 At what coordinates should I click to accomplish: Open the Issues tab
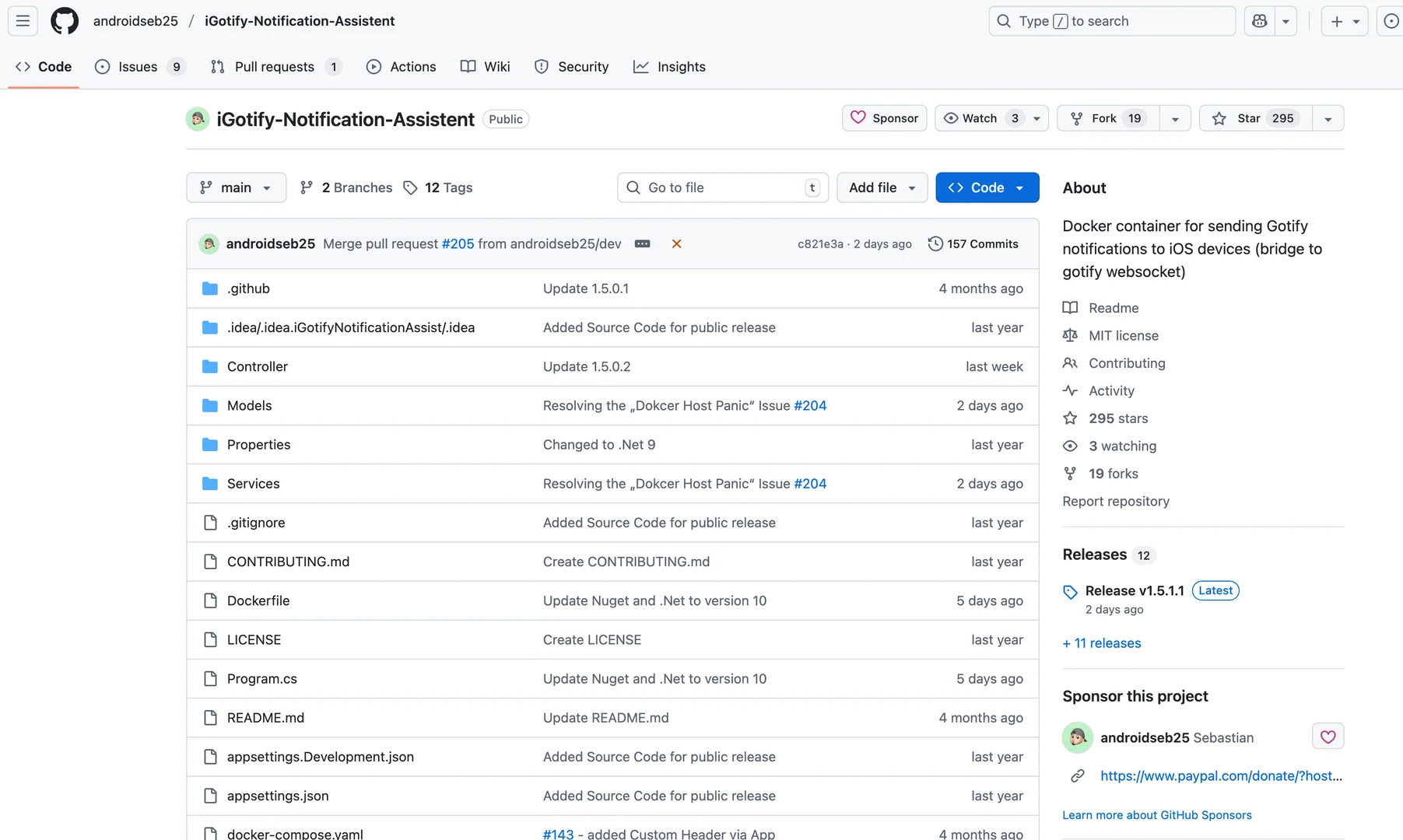[140, 67]
